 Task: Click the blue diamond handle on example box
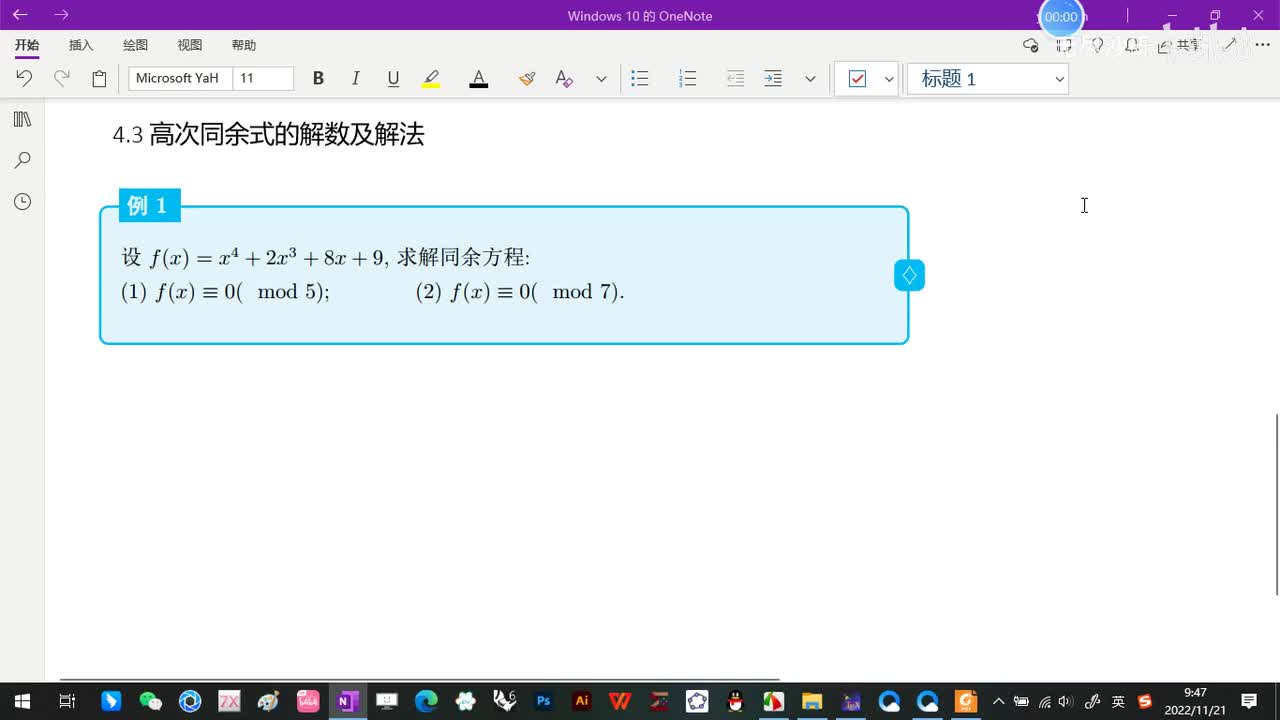click(x=909, y=275)
